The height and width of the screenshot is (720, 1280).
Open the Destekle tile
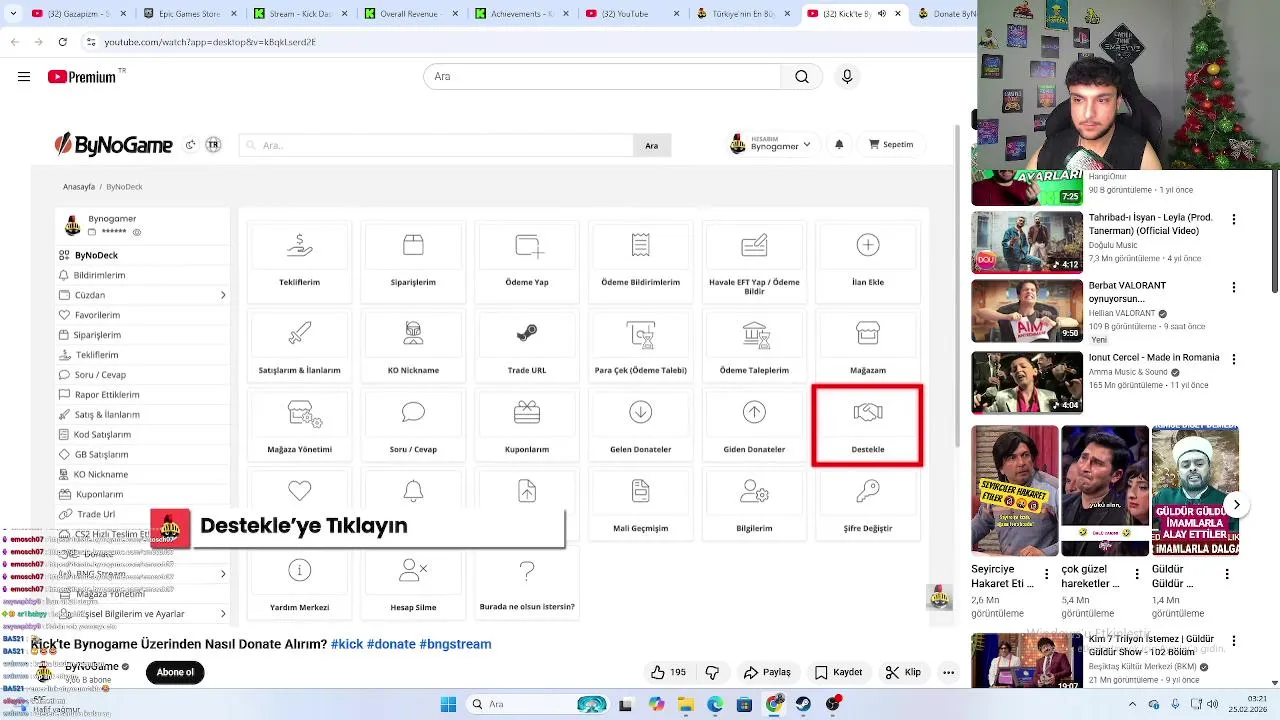click(867, 425)
